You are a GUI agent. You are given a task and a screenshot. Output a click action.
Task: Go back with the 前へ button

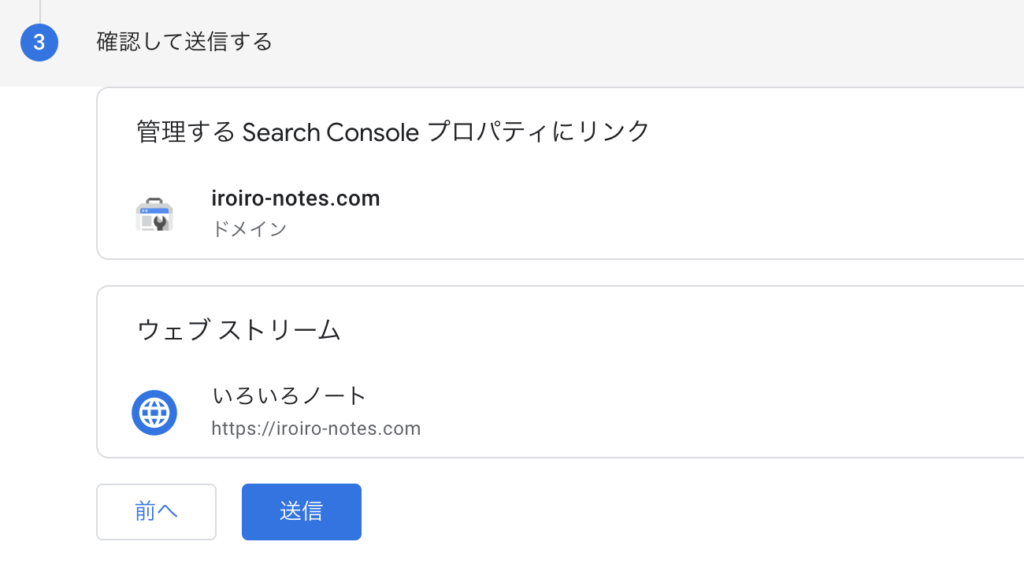click(x=156, y=512)
